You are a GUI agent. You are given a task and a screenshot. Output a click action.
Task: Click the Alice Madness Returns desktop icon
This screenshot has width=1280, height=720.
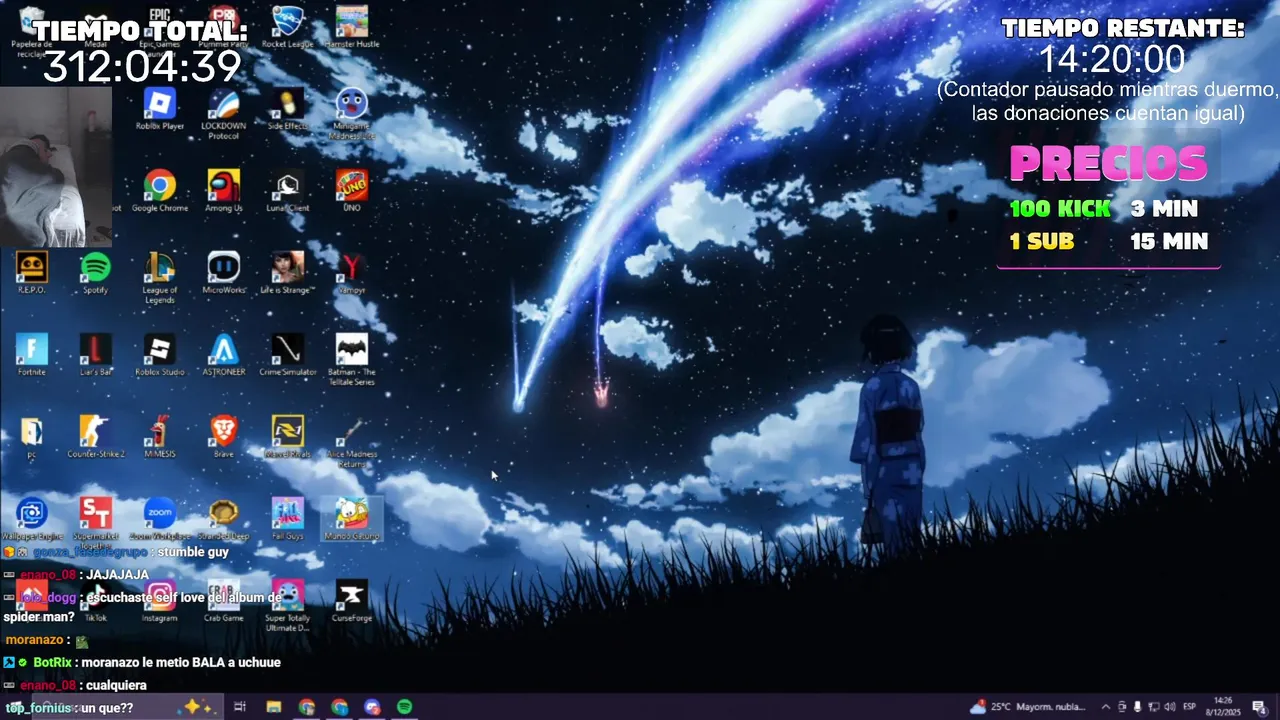click(351, 441)
